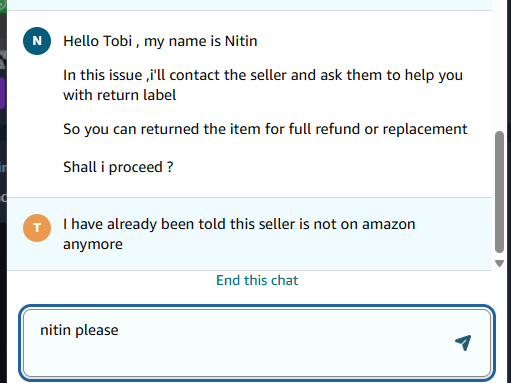Screen dimensions: 511x383
Task: Focus the message box containing "nitin please"
Action: click(x=257, y=343)
